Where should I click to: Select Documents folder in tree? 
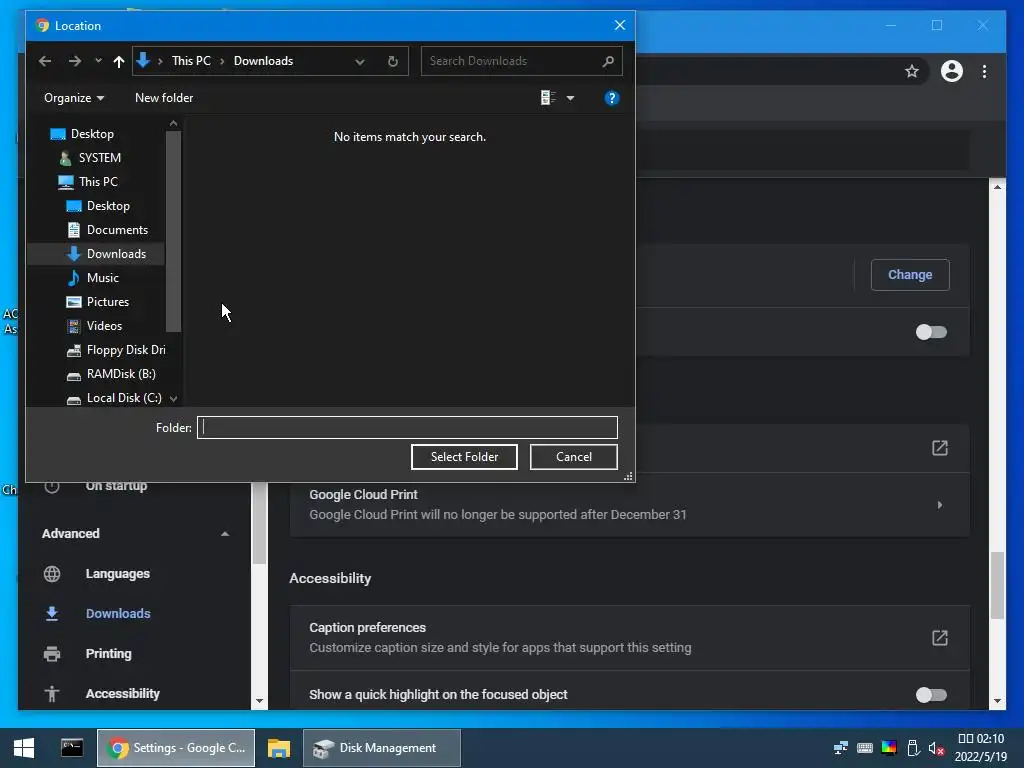117,230
